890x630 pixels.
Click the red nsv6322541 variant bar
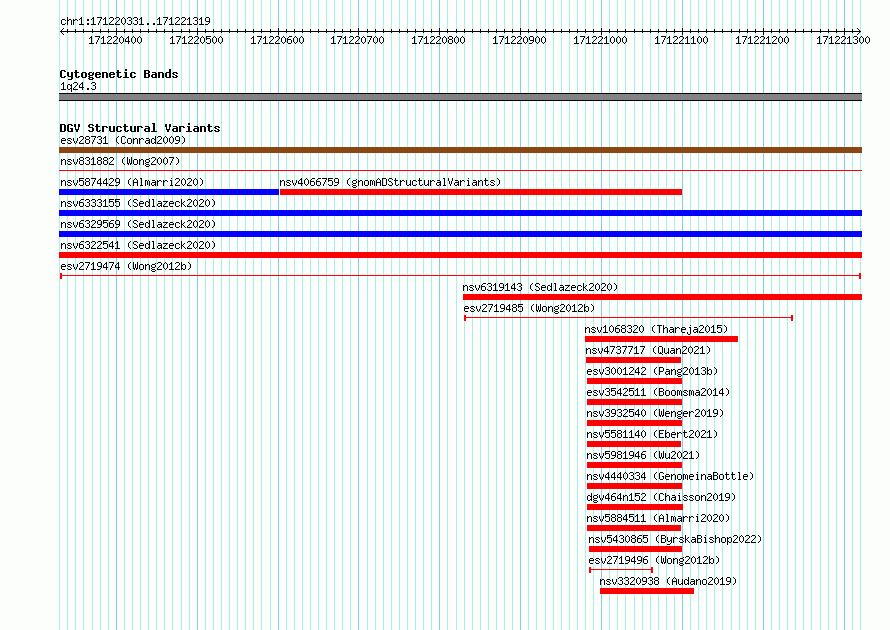460,255
